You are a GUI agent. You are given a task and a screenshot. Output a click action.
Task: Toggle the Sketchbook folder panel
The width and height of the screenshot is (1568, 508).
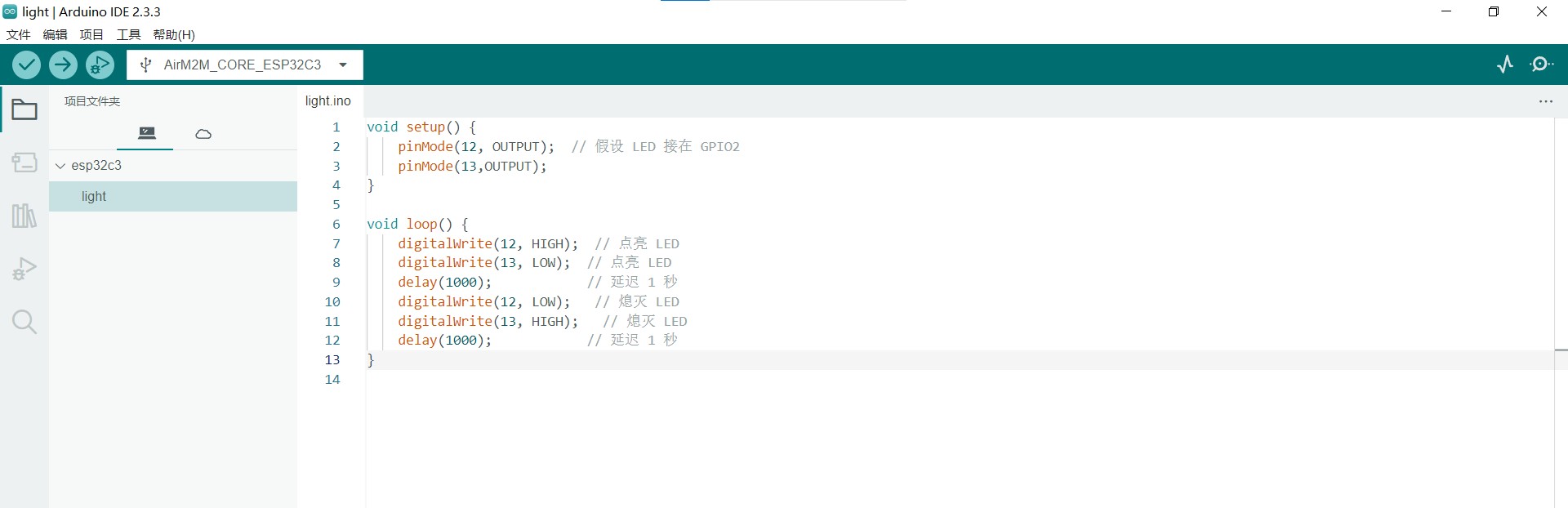click(x=24, y=109)
